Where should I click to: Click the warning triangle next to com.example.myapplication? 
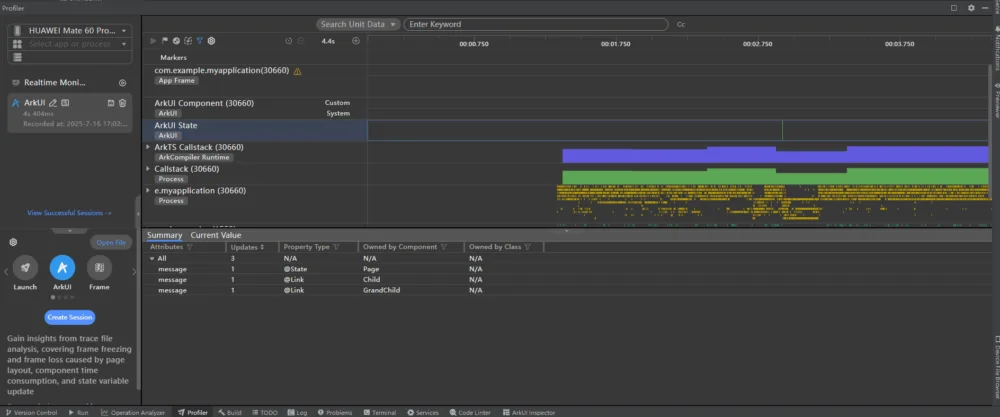(x=297, y=71)
